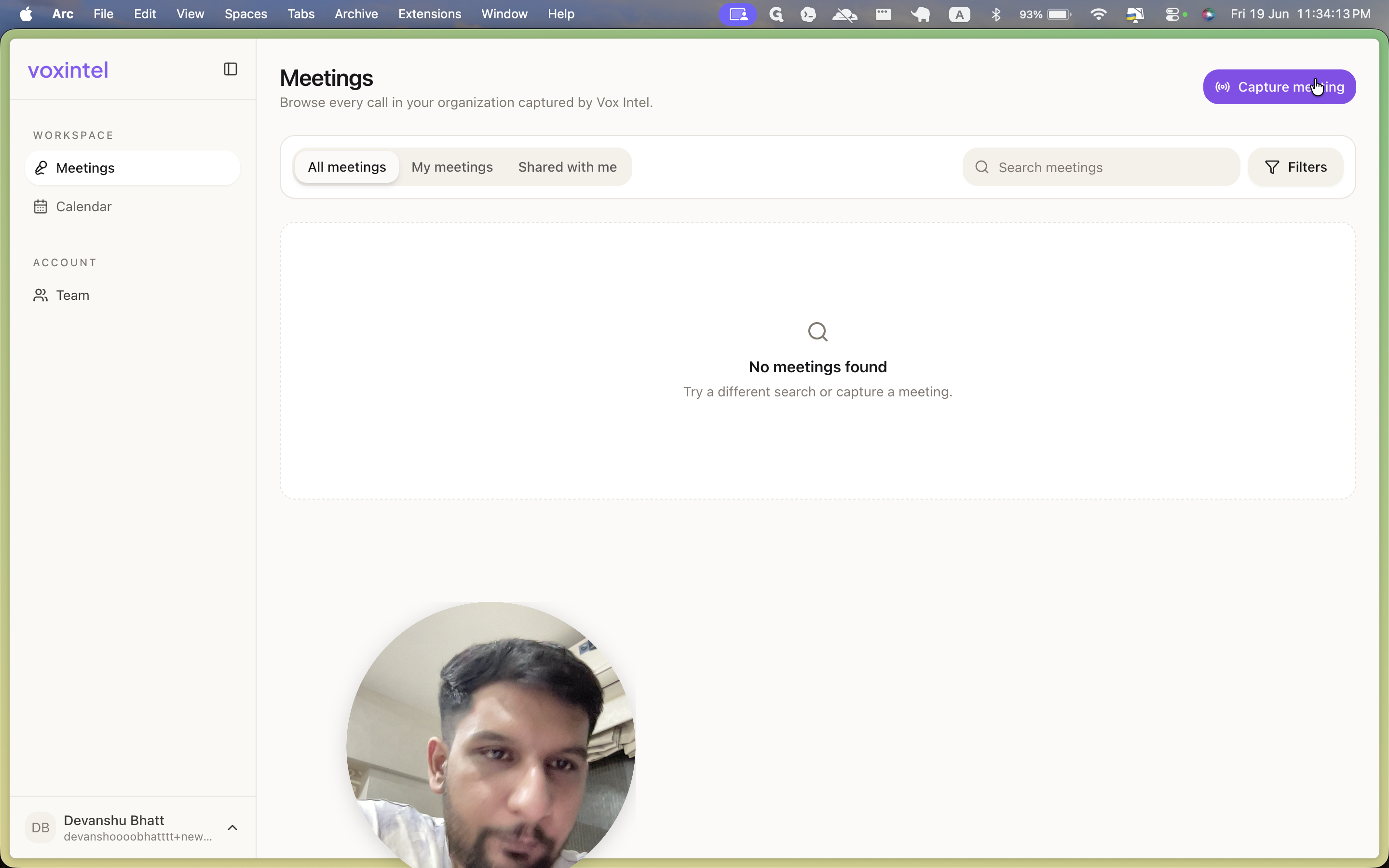The width and height of the screenshot is (1389, 868).
Task: Click the magnifier icon in search field
Action: (981, 167)
